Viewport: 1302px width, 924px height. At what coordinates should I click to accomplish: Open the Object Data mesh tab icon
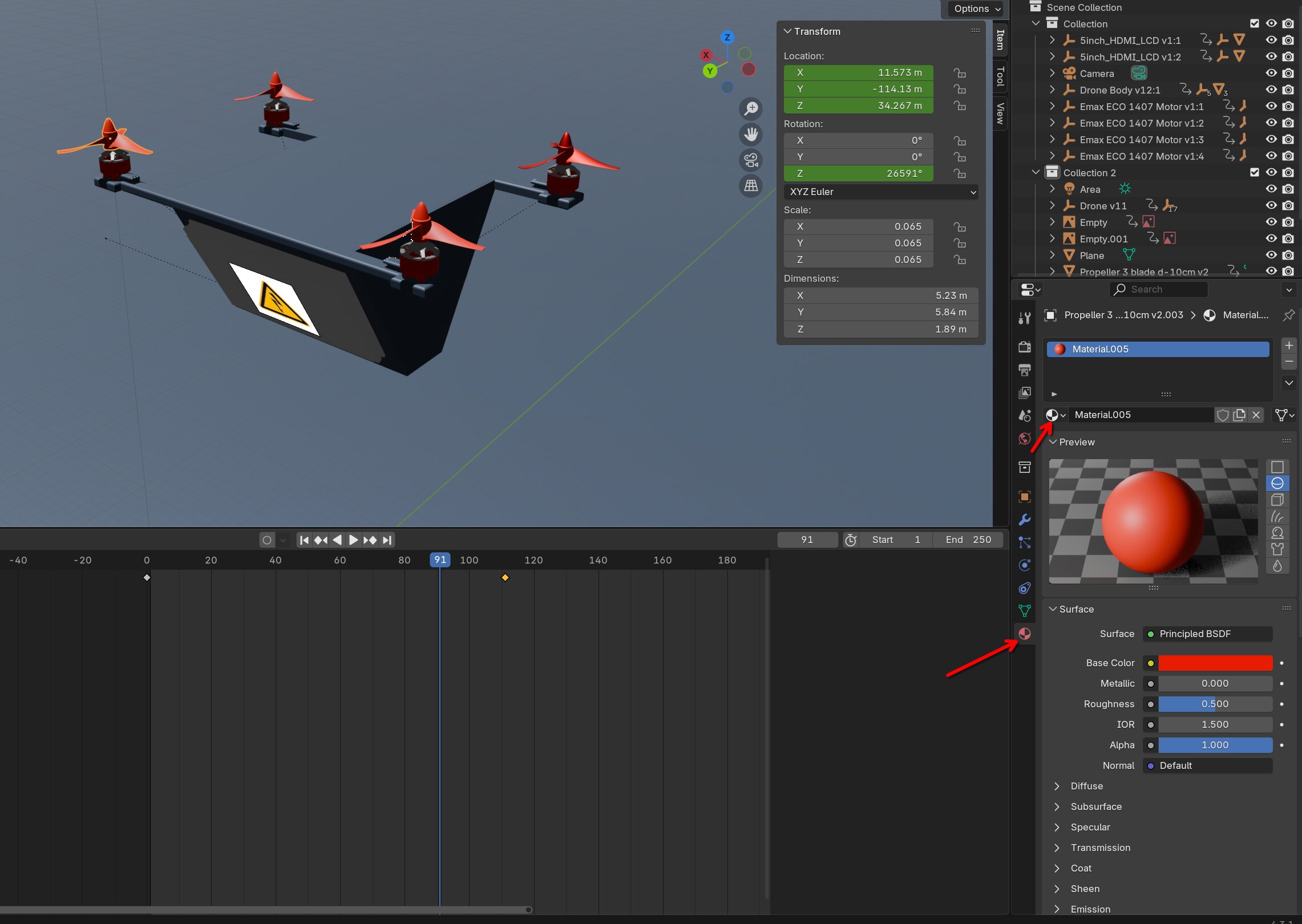tap(1025, 610)
